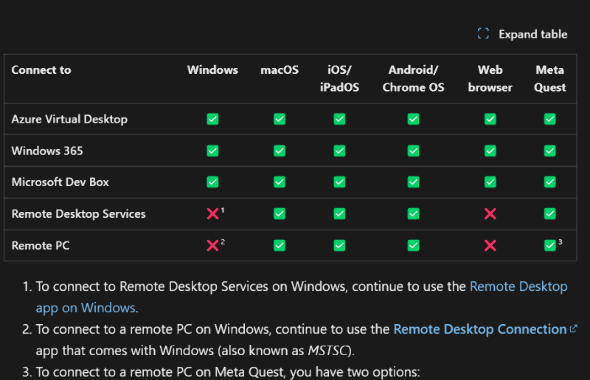Click the italic 'MSTSC' text in footnote 2
This screenshot has height=380, width=590.
coord(328,351)
